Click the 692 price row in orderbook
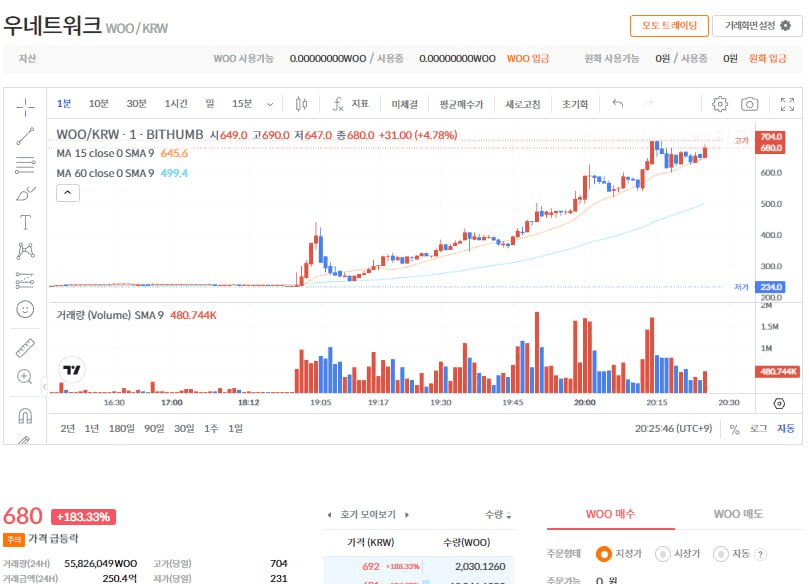Image resolution: width=809 pixels, height=584 pixels. 418,566
